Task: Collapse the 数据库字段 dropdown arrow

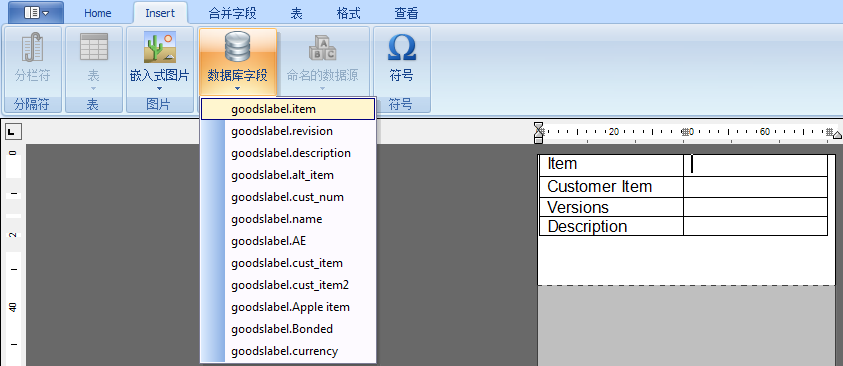Action: (x=238, y=89)
